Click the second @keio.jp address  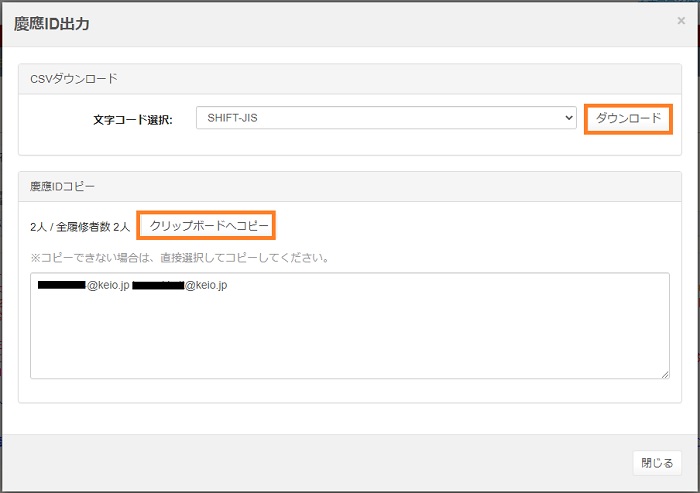pyautogui.click(x=207, y=286)
